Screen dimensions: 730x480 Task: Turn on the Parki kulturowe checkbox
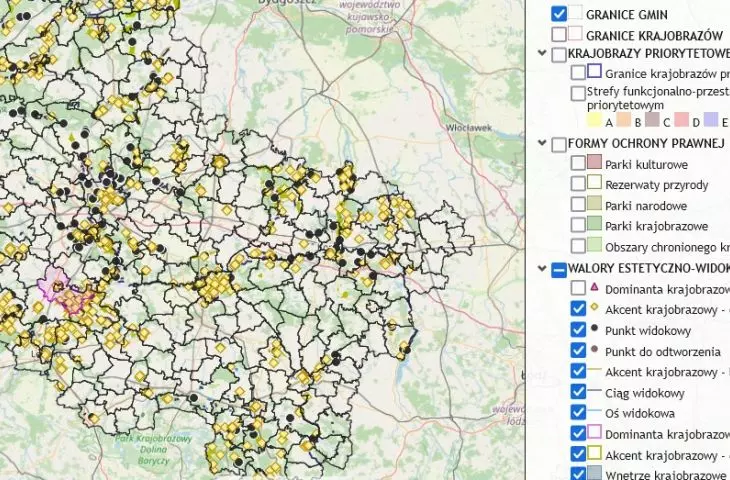pos(578,163)
